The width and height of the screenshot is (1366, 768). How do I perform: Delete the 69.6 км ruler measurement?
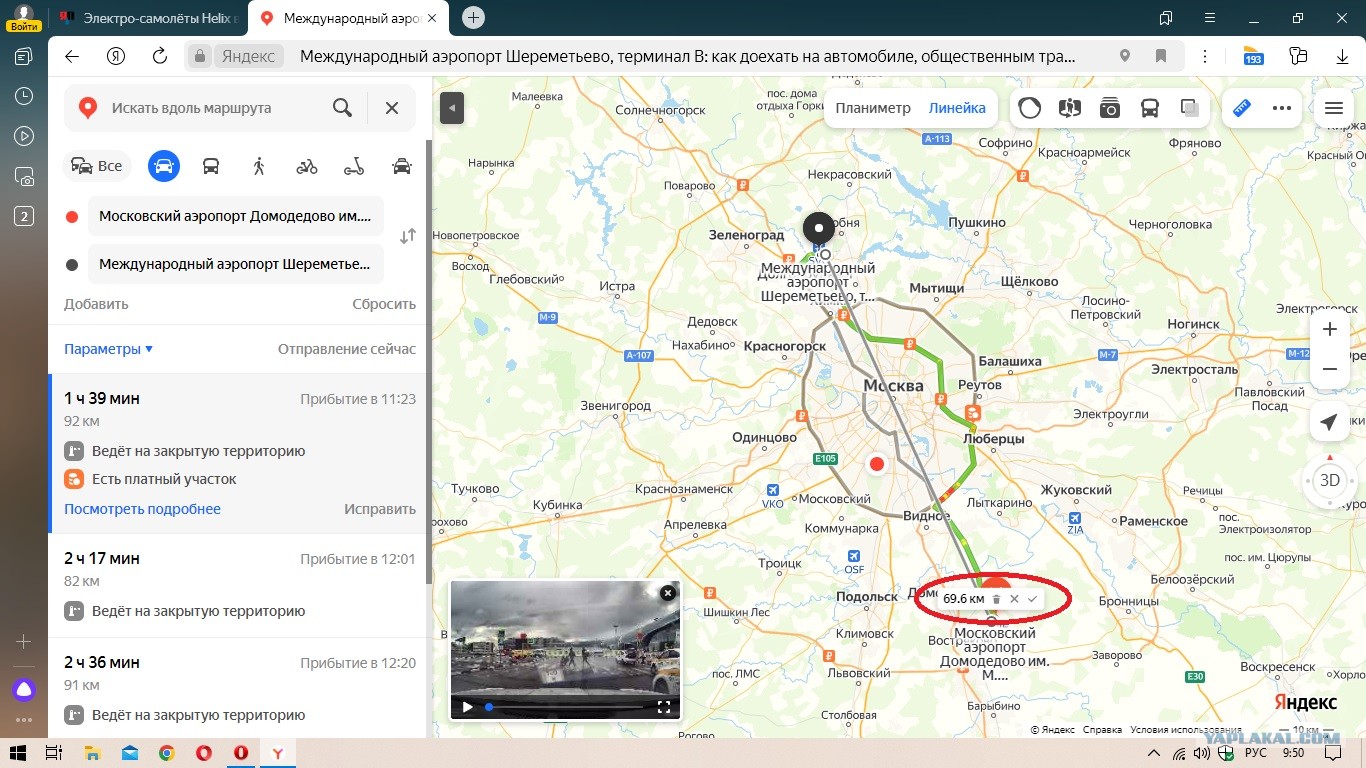996,599
